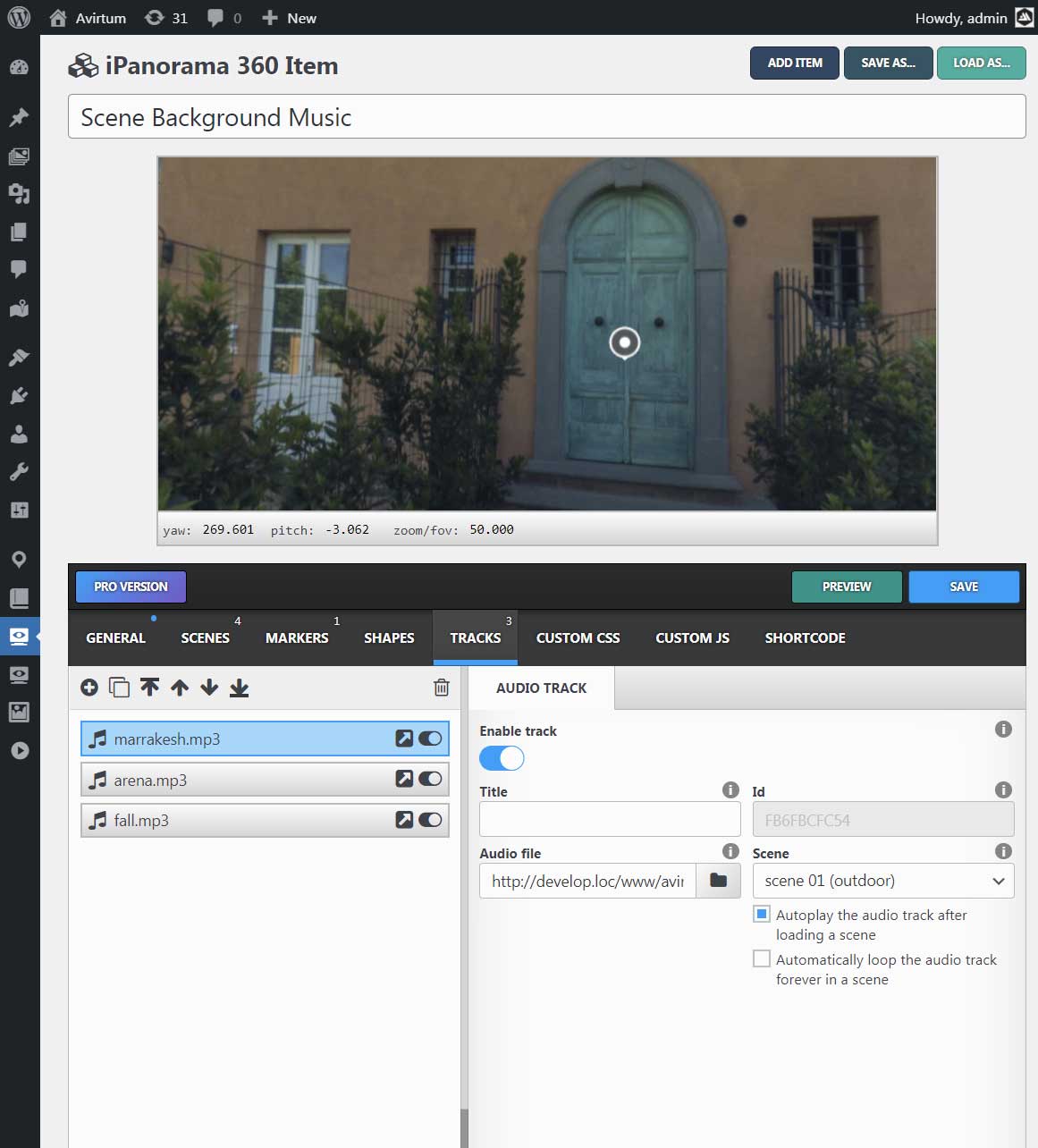The width and height of the screenshot is (1038, 1148).
Task: Open the Scene dropdown showing scene 01 (outdoor)
Action: (x=883, y=881)
